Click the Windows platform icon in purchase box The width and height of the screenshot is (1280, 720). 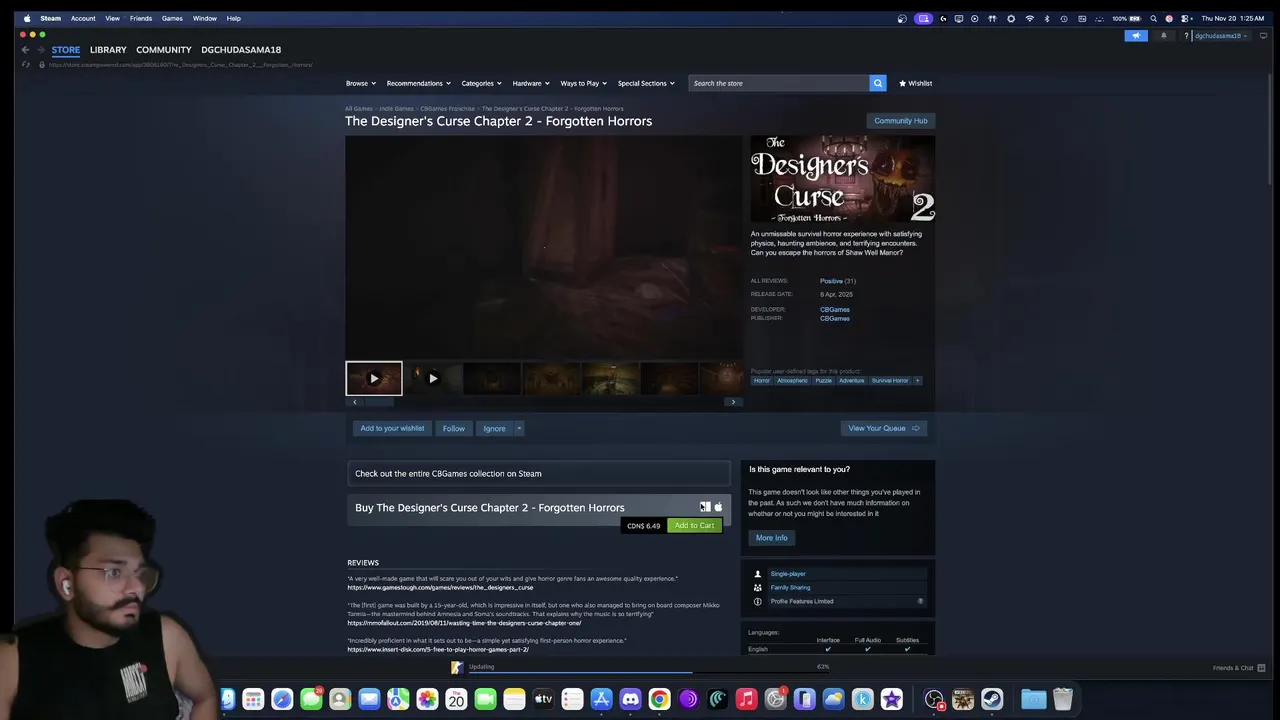tap(705, 507)
